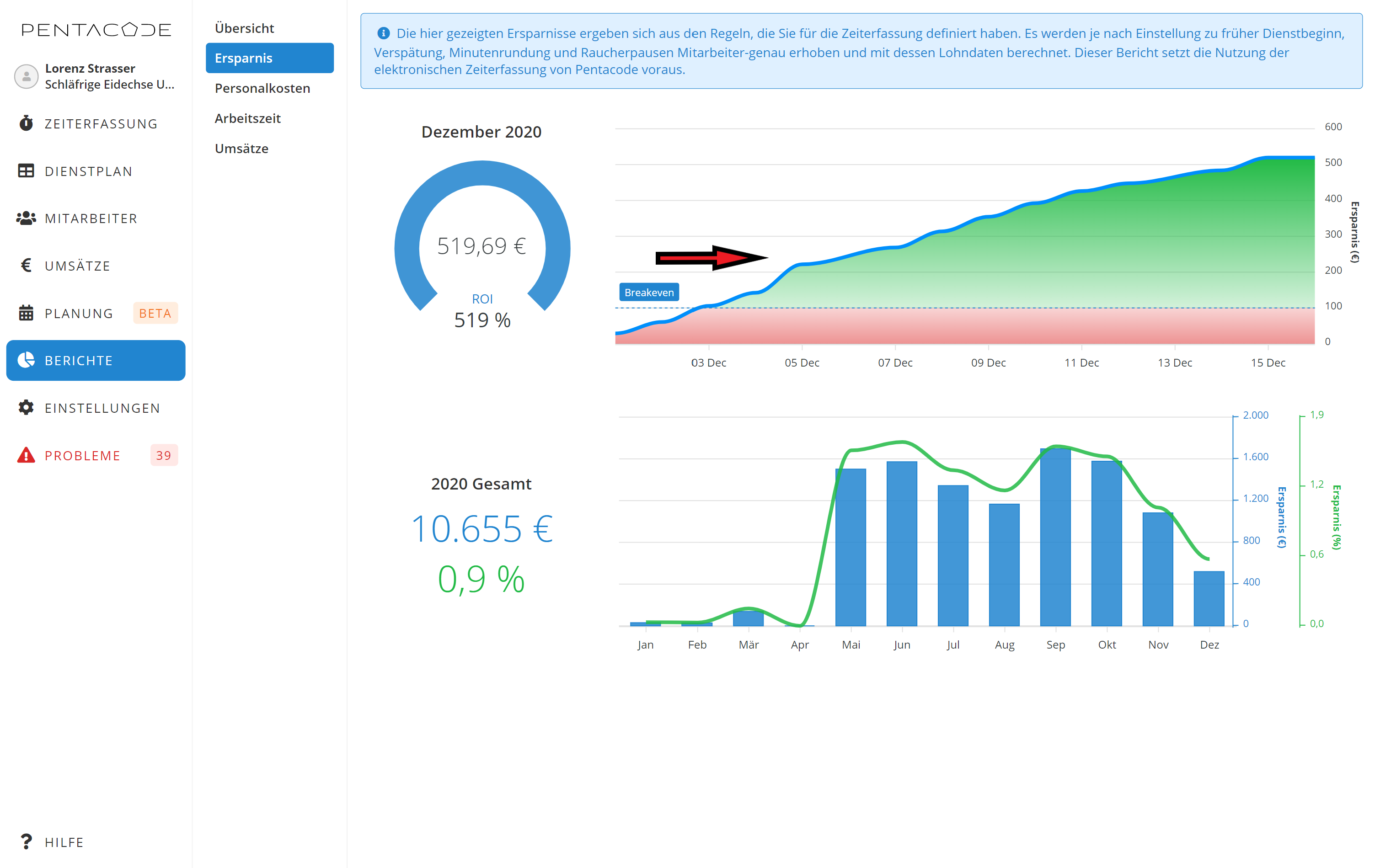Click the red 39 problems badge
Viewport: 1375px width, 868px height.
[x=163, y=455]
